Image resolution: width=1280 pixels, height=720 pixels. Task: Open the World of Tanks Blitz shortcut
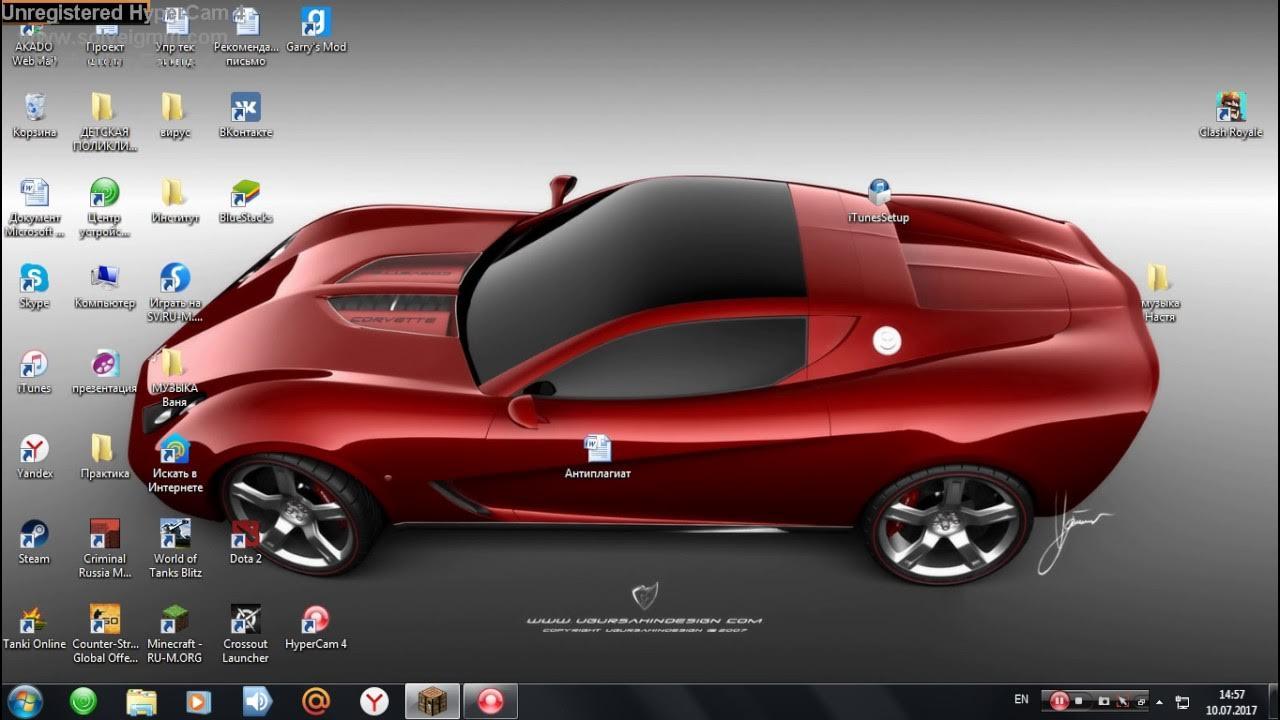click(x=176, y=535)
